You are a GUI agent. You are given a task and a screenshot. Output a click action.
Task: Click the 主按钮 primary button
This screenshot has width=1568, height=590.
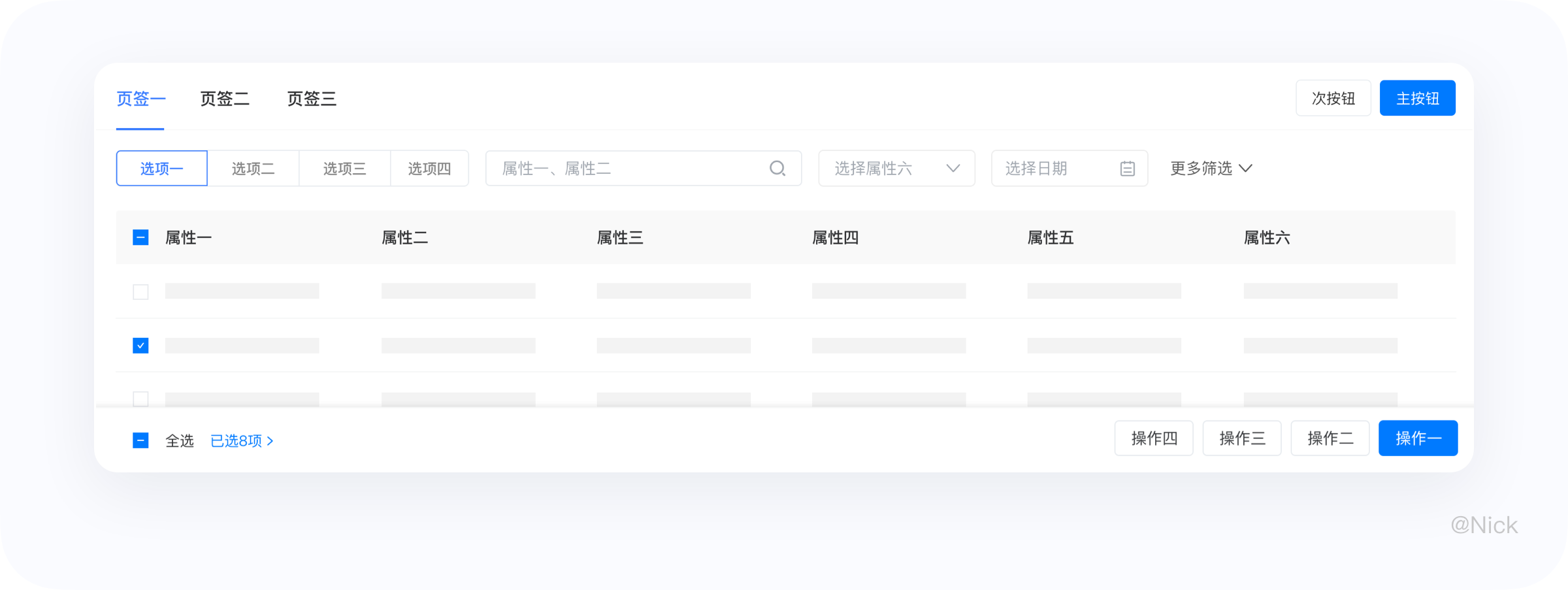click(x=1418, y=98)
